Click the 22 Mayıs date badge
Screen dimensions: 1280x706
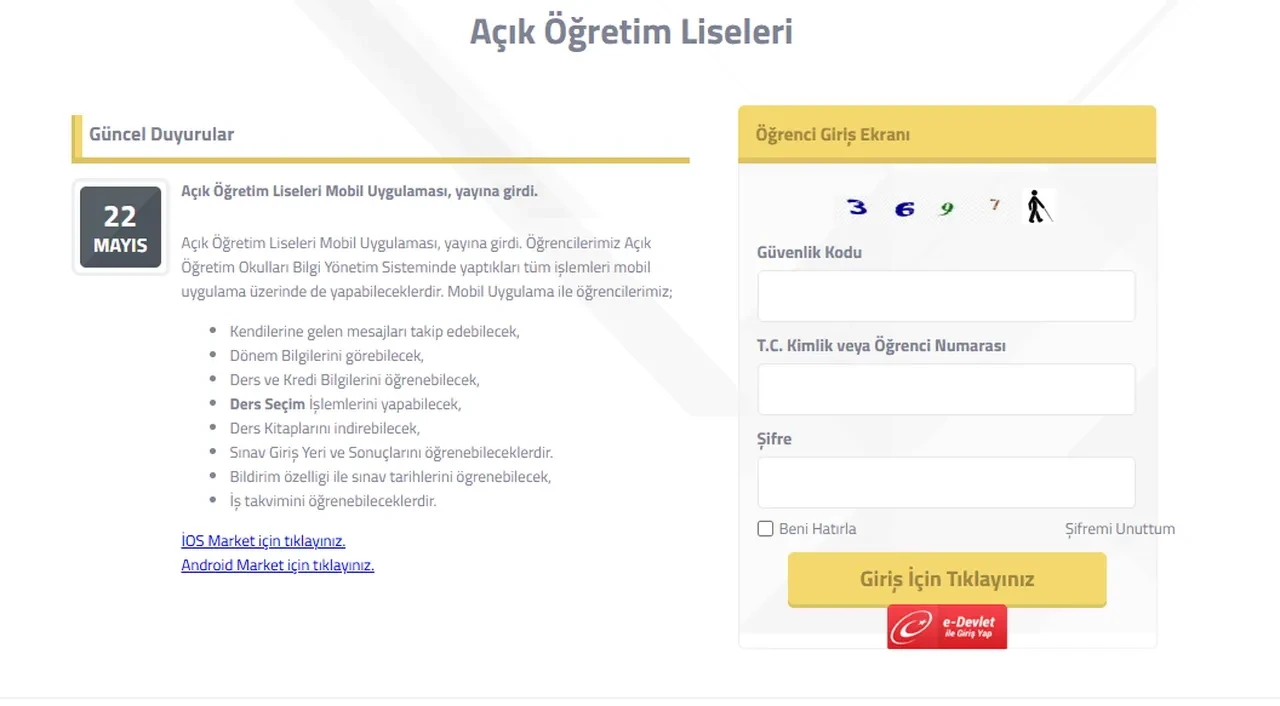click(x=120, y=227)
